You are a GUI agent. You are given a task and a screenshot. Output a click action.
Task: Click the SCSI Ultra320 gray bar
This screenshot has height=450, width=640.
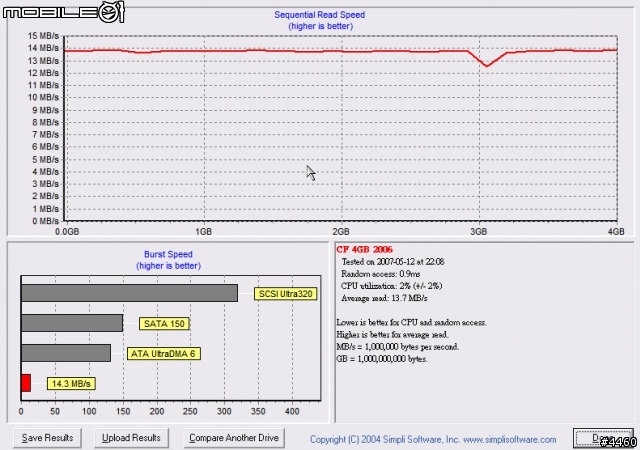129,293
